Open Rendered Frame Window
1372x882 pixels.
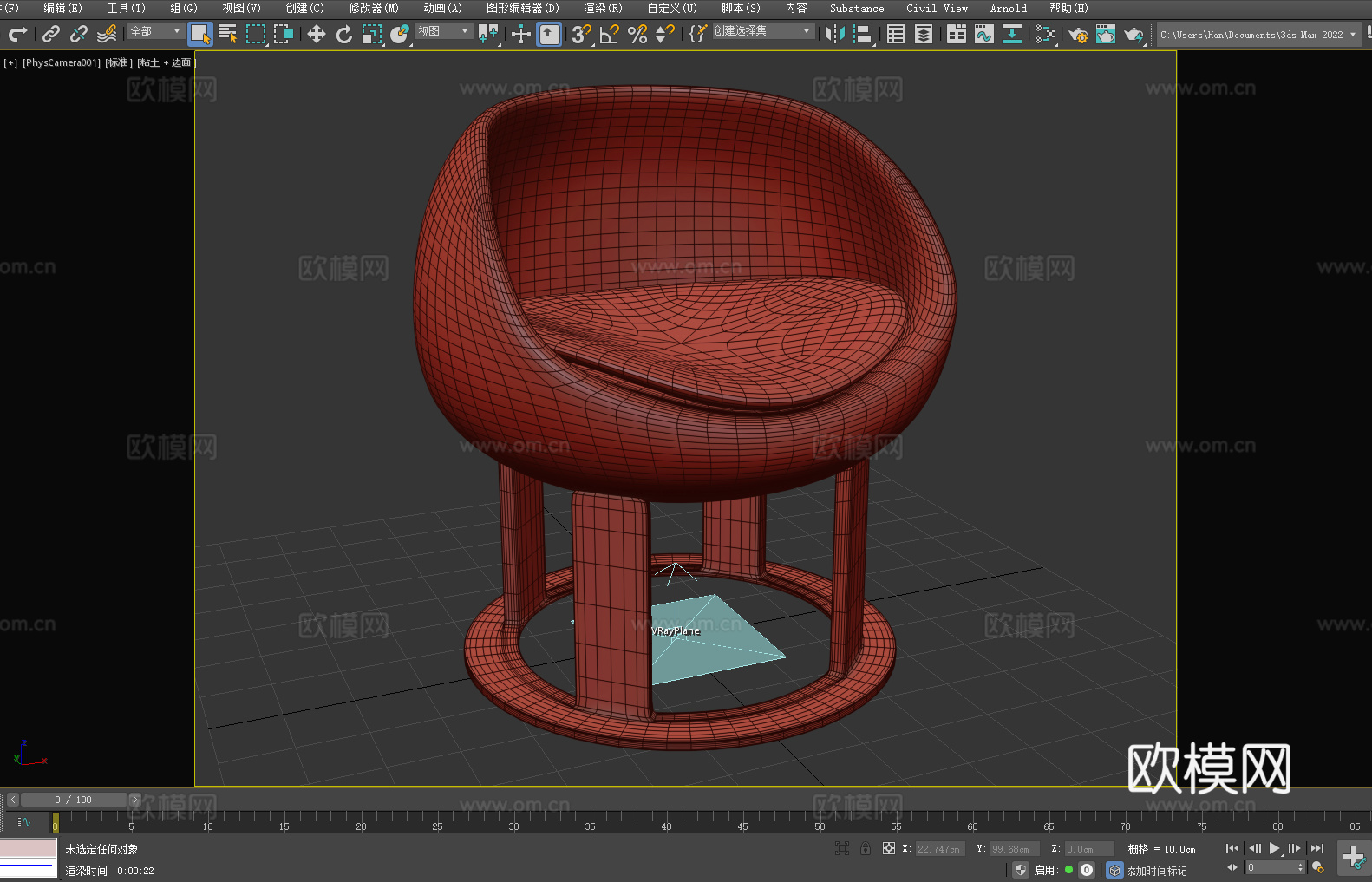pyautogui.click(x=1106, y=34)
